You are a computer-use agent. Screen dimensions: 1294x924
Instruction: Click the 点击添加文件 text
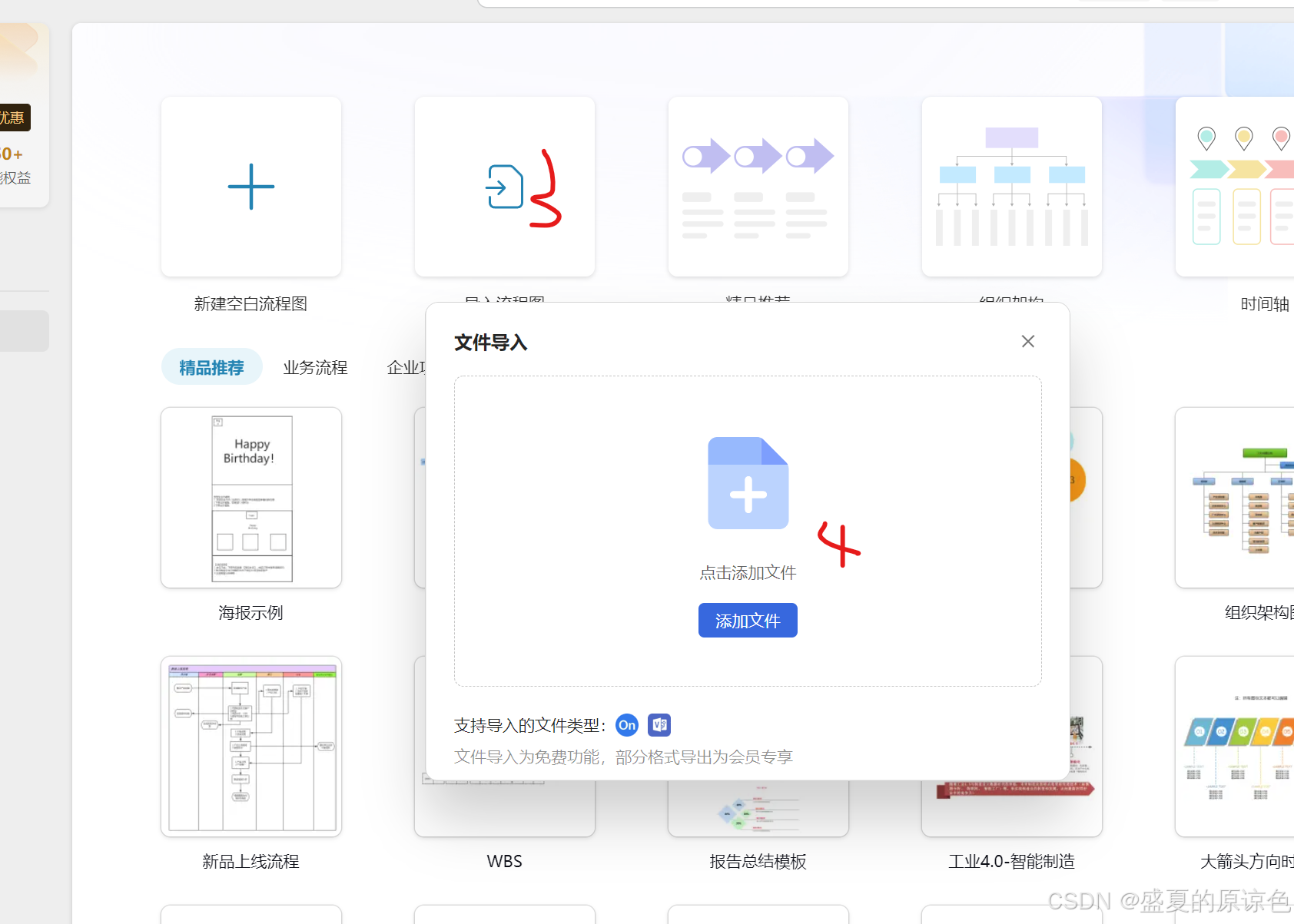click(x=748, y=573)
